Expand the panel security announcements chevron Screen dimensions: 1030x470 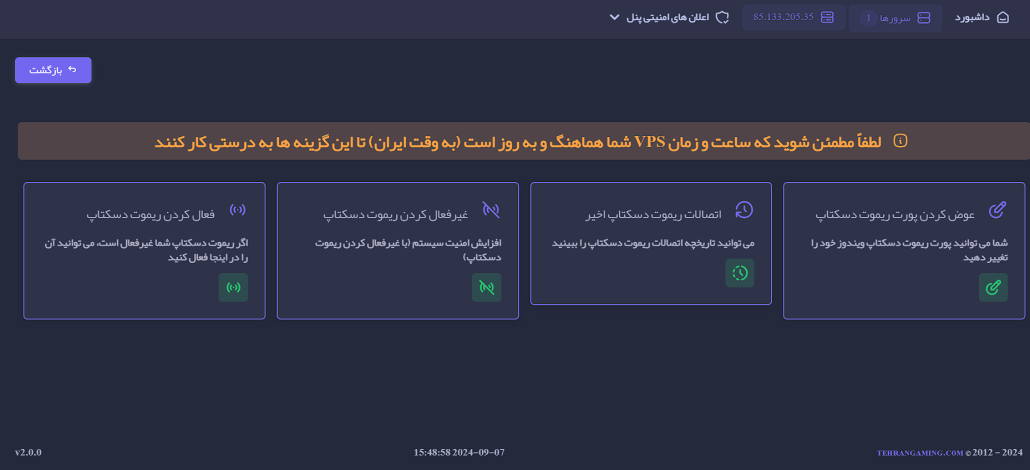[x=615, y=17]
